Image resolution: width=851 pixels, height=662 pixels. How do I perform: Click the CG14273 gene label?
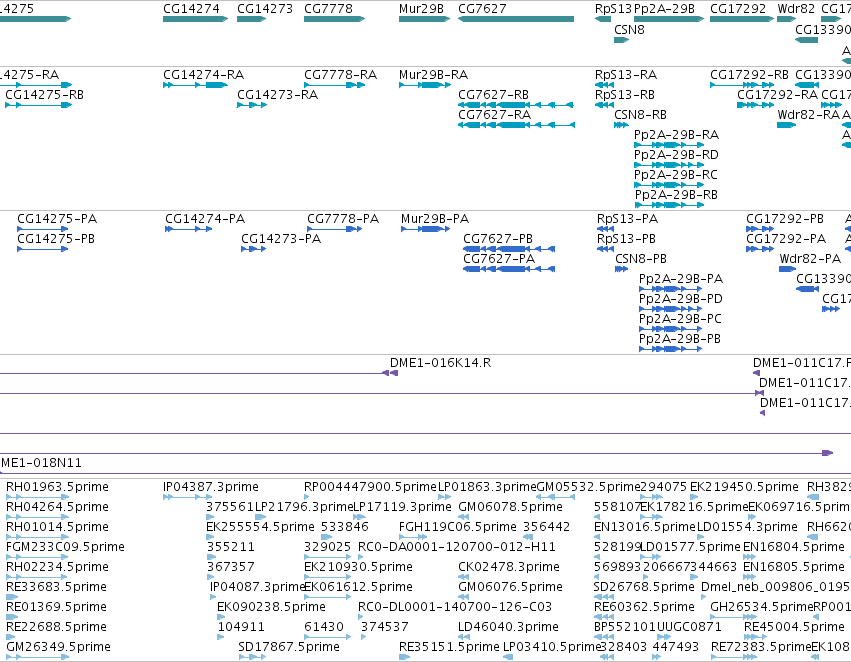(265, 9)
